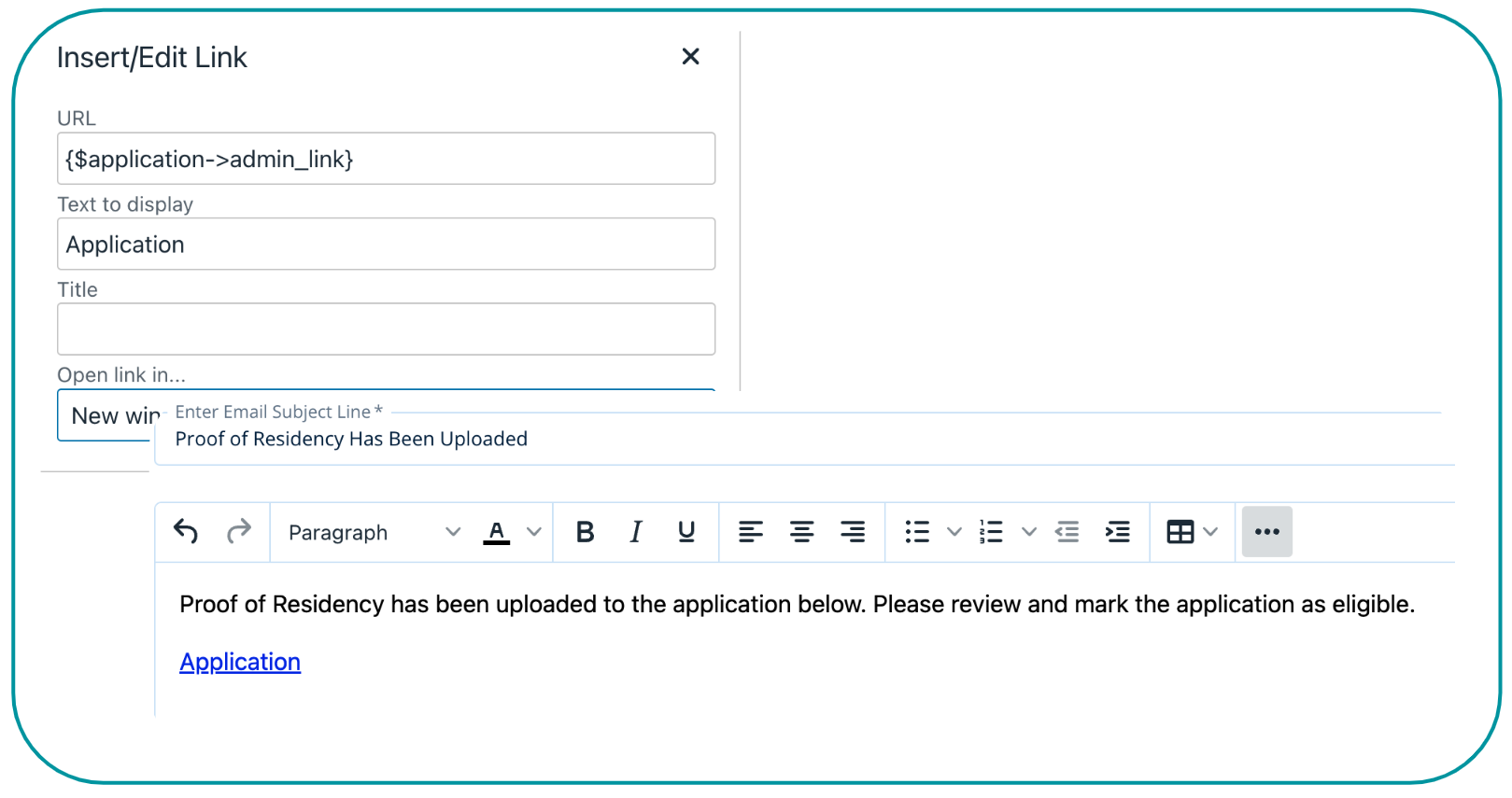This screenshot has height=798, width=1512.
Task: Toggle italic formatting
Action: pyautogui.click(x=636, y=532)
